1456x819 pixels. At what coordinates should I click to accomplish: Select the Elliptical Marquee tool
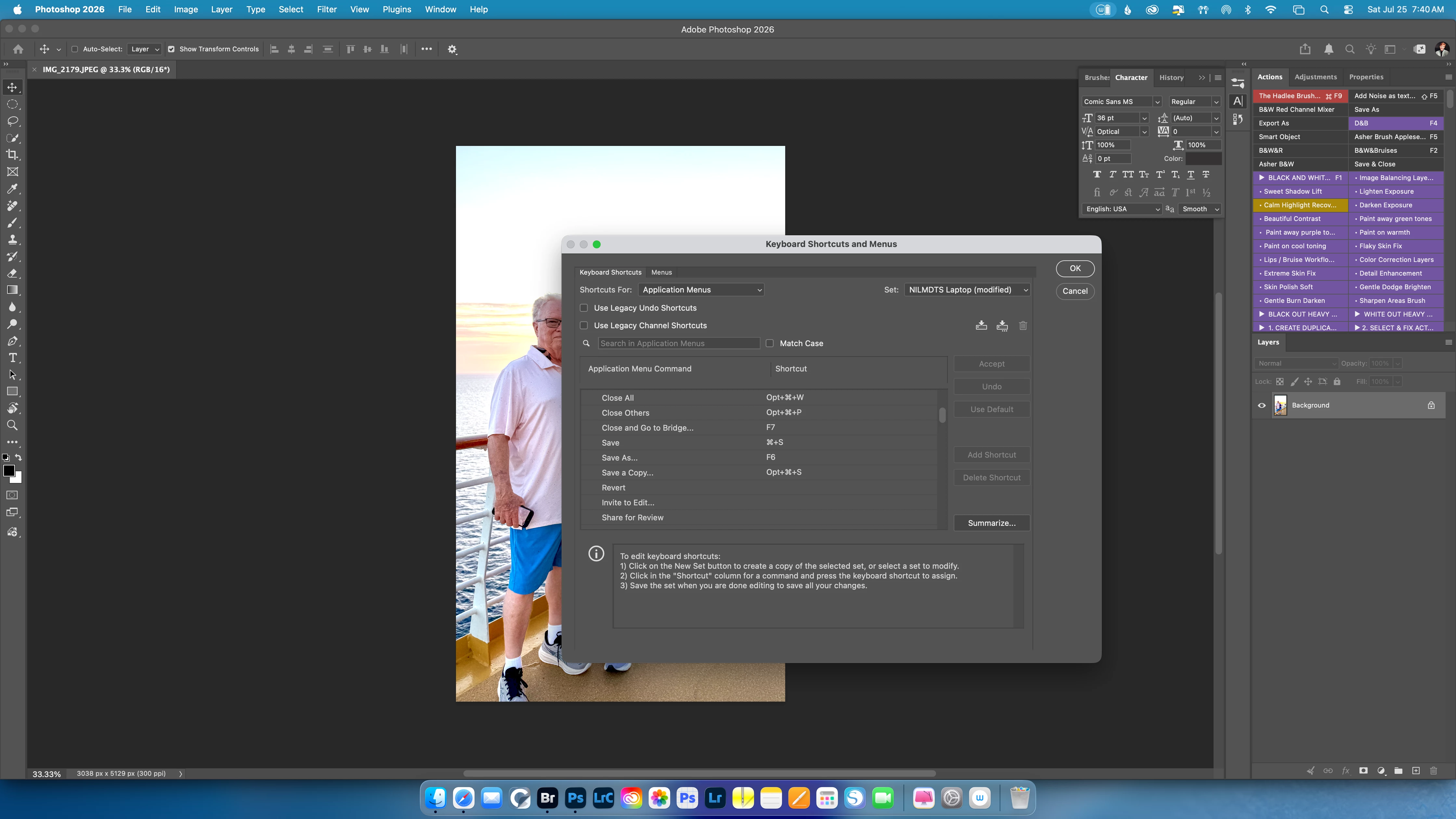click(x=12, y=104)
